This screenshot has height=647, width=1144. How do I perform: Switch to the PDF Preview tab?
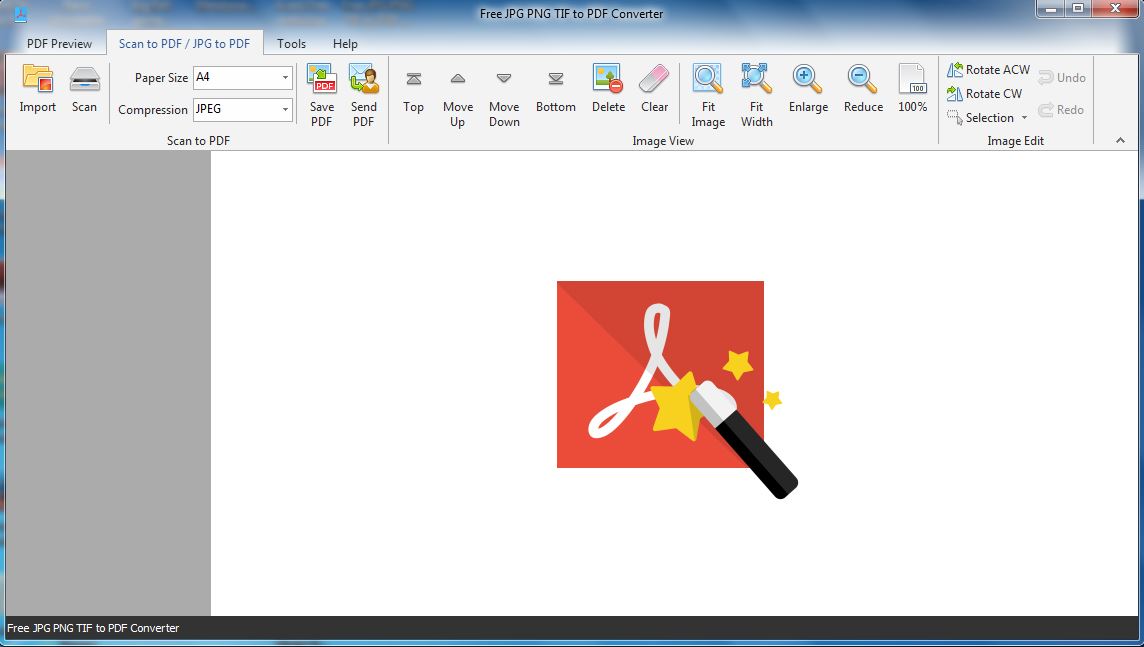pyautogui.click(x=58, y=43)
